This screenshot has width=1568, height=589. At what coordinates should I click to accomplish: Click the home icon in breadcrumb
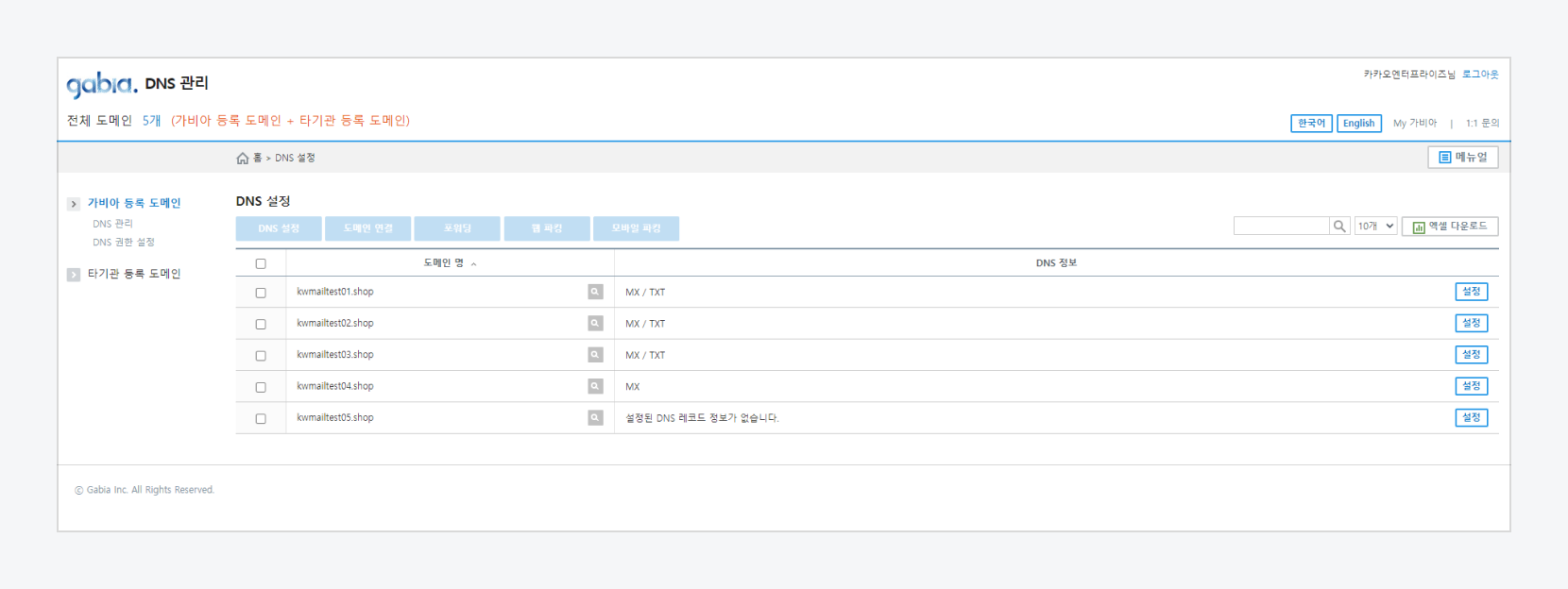point(243,159)
